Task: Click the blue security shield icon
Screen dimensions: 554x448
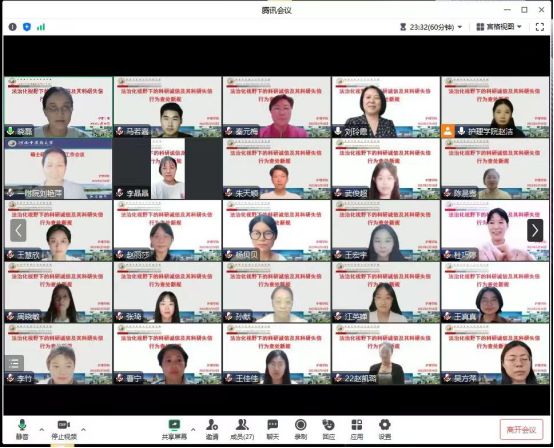Action: 27,27
